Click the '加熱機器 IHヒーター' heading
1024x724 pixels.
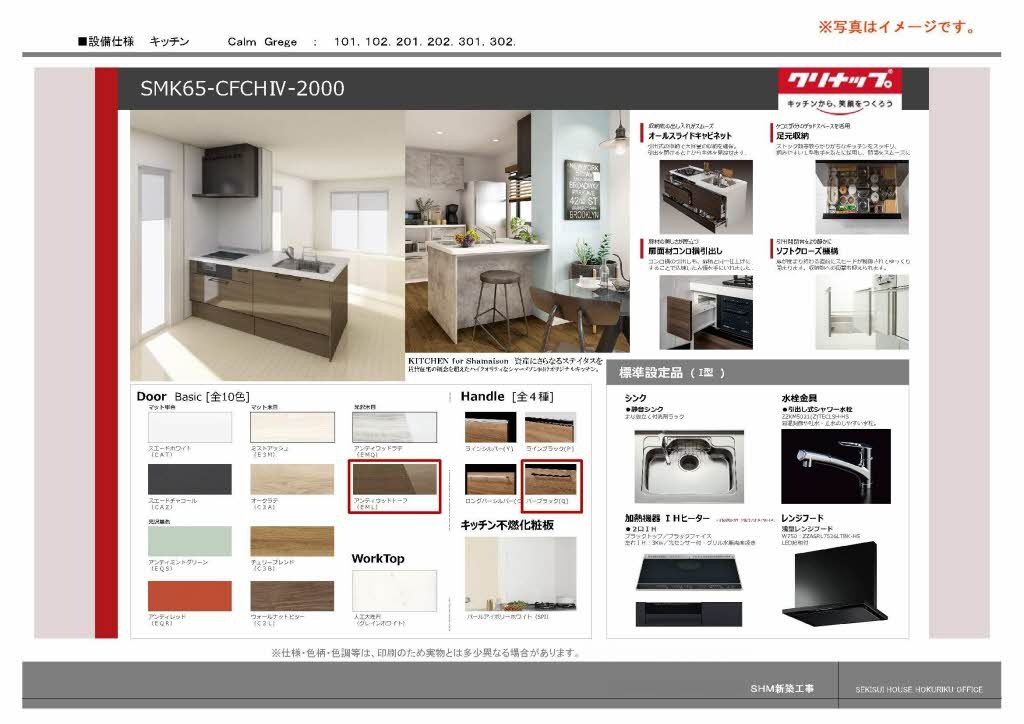(x=667, y=518)
